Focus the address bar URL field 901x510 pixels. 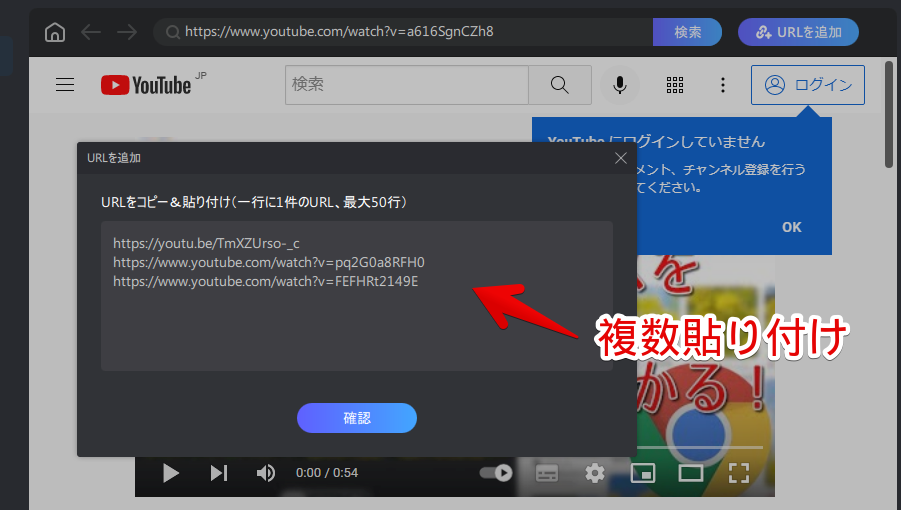[x=402, y=32]
